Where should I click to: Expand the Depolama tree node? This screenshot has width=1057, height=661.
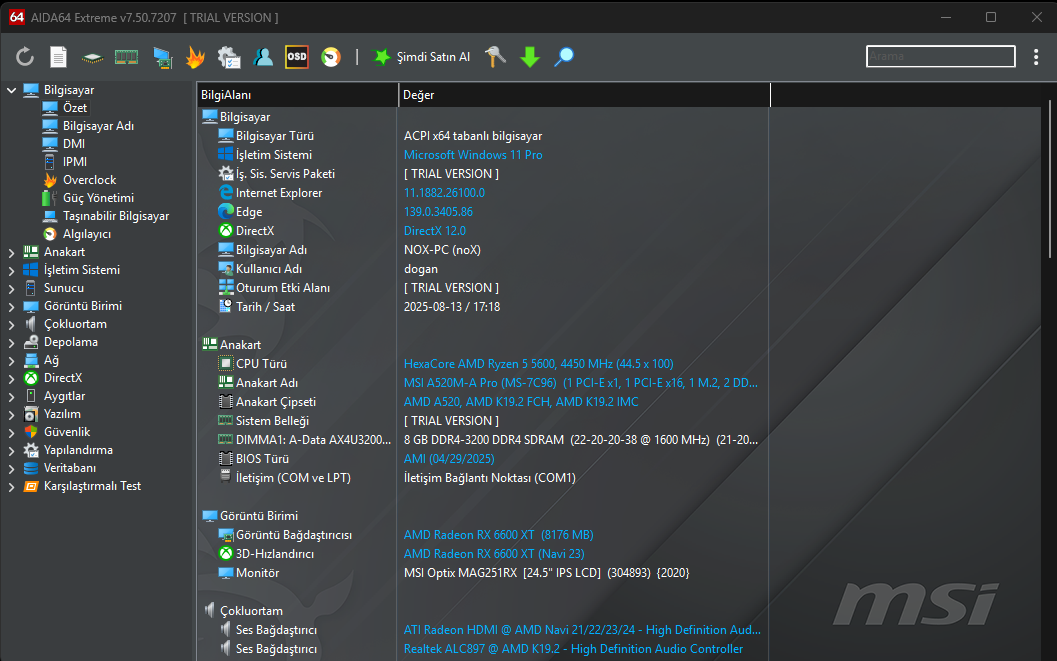[11, 342]
